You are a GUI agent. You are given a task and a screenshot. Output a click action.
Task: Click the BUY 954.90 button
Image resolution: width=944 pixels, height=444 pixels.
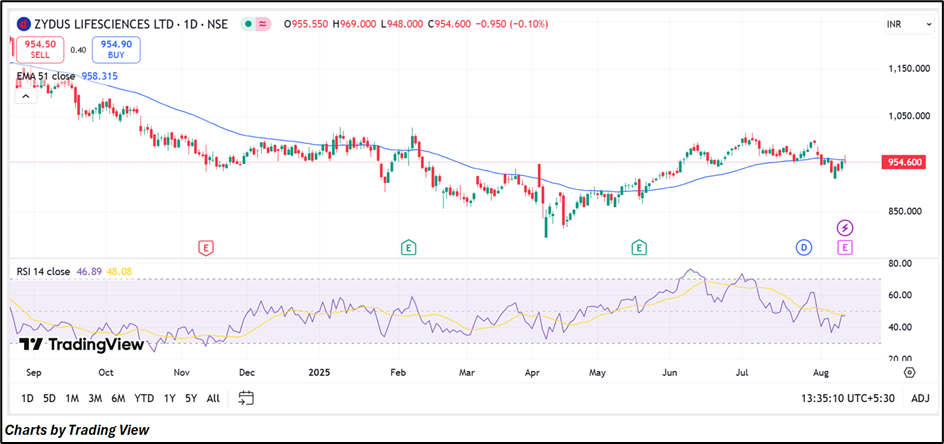117,49
